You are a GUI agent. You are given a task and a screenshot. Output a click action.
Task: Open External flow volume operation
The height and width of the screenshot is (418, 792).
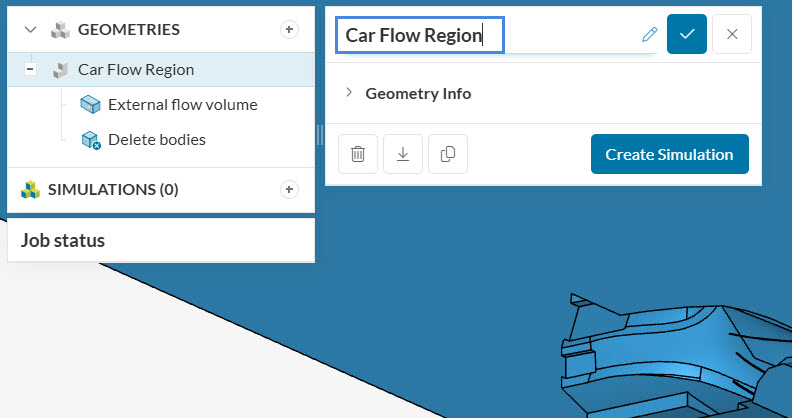point(182,104)
